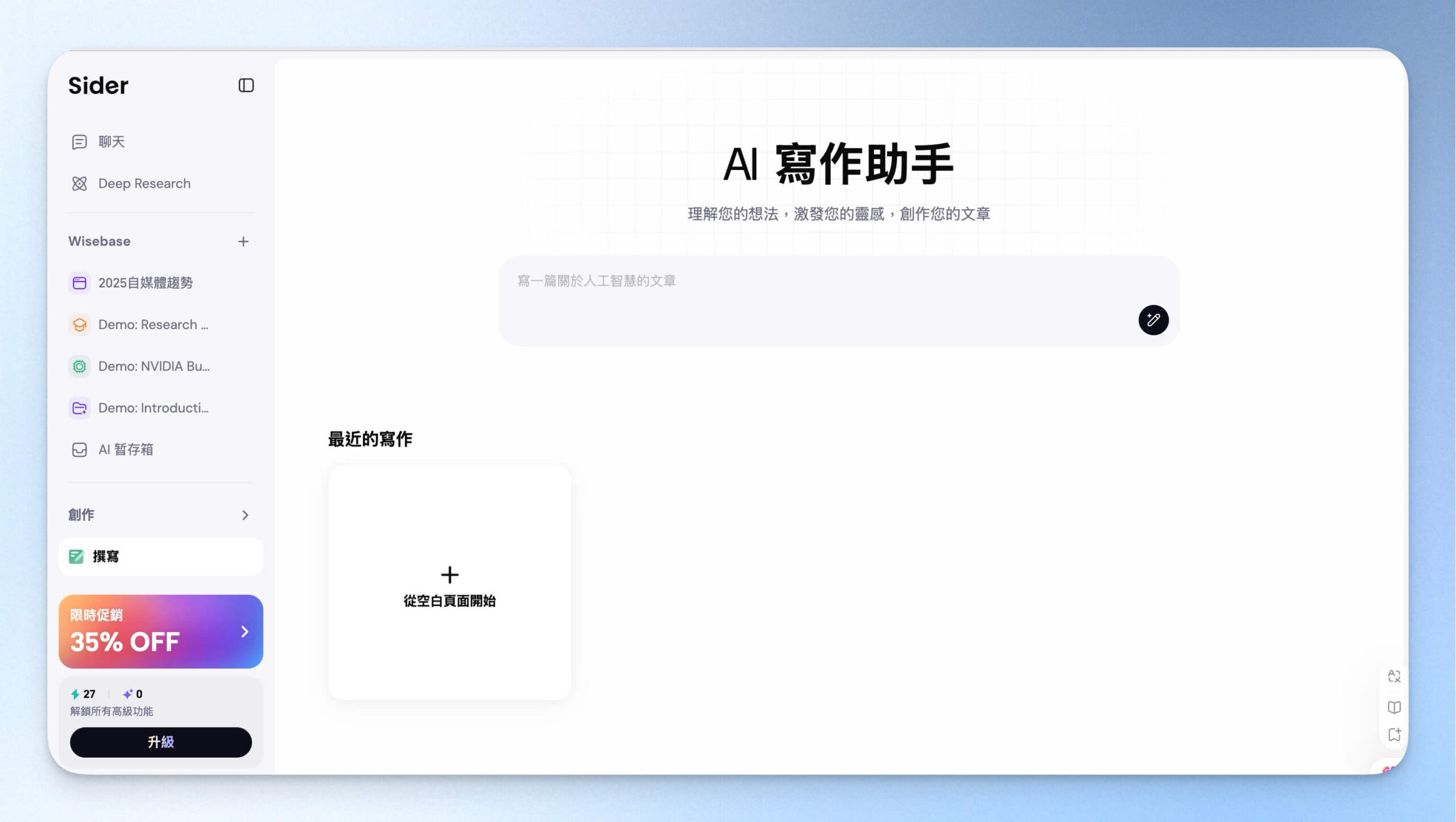Screen dimensions: 1456x822
Task: Click the 升級 upgrade button
Action: 161,742
